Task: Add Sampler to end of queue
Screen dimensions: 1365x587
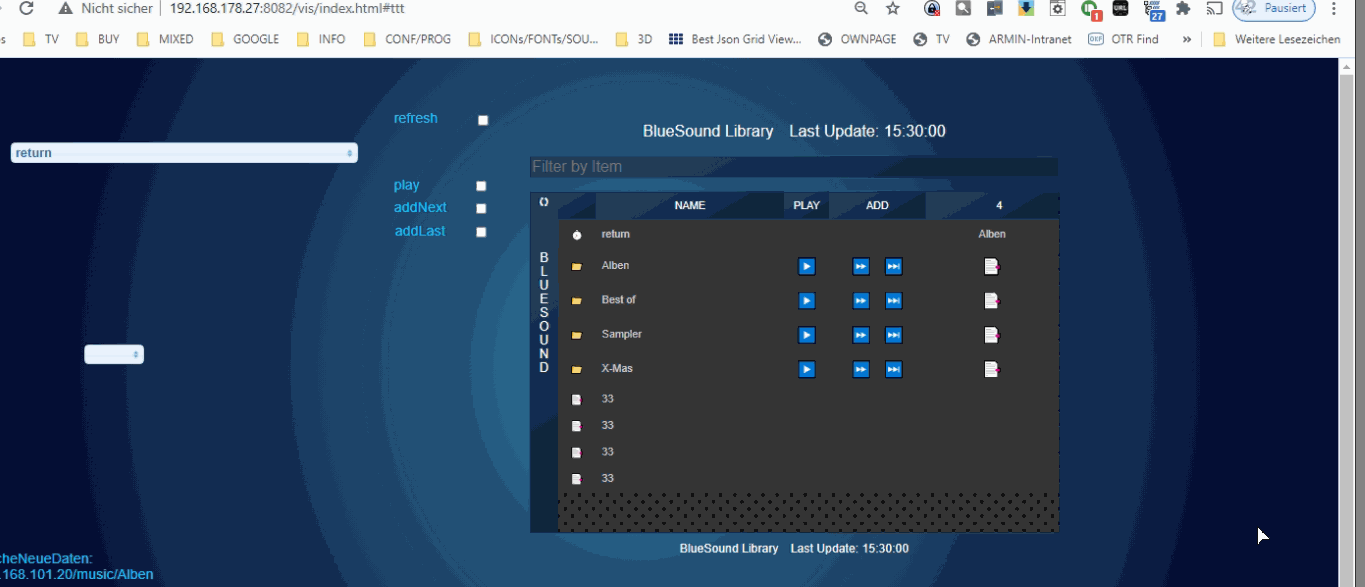Action: point(894,335)
